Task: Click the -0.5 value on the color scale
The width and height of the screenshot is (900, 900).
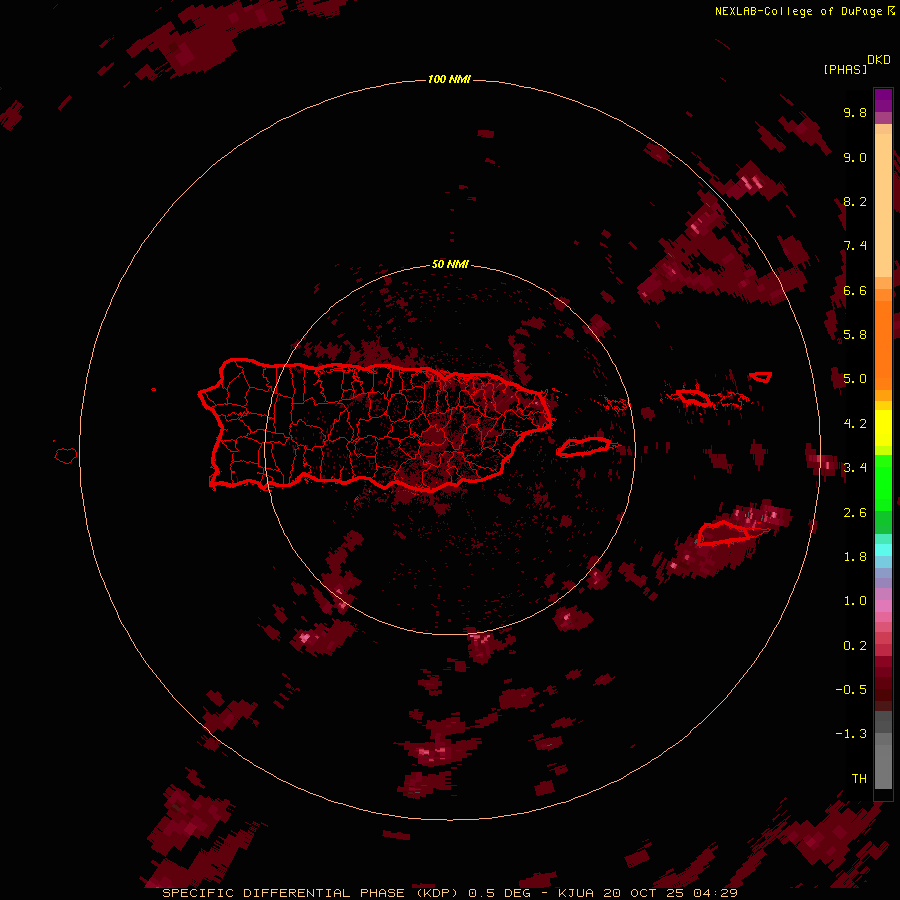Action: (x=851, y=690)
